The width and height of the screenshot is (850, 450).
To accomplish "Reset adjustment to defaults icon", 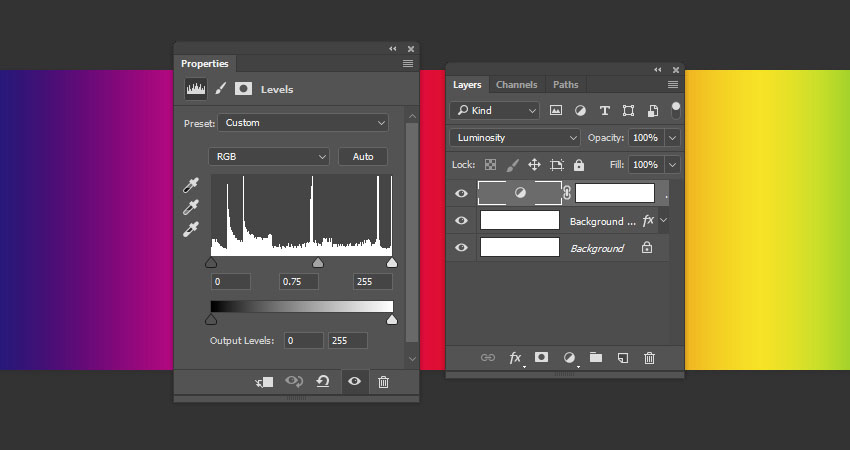I will [323, 382].
